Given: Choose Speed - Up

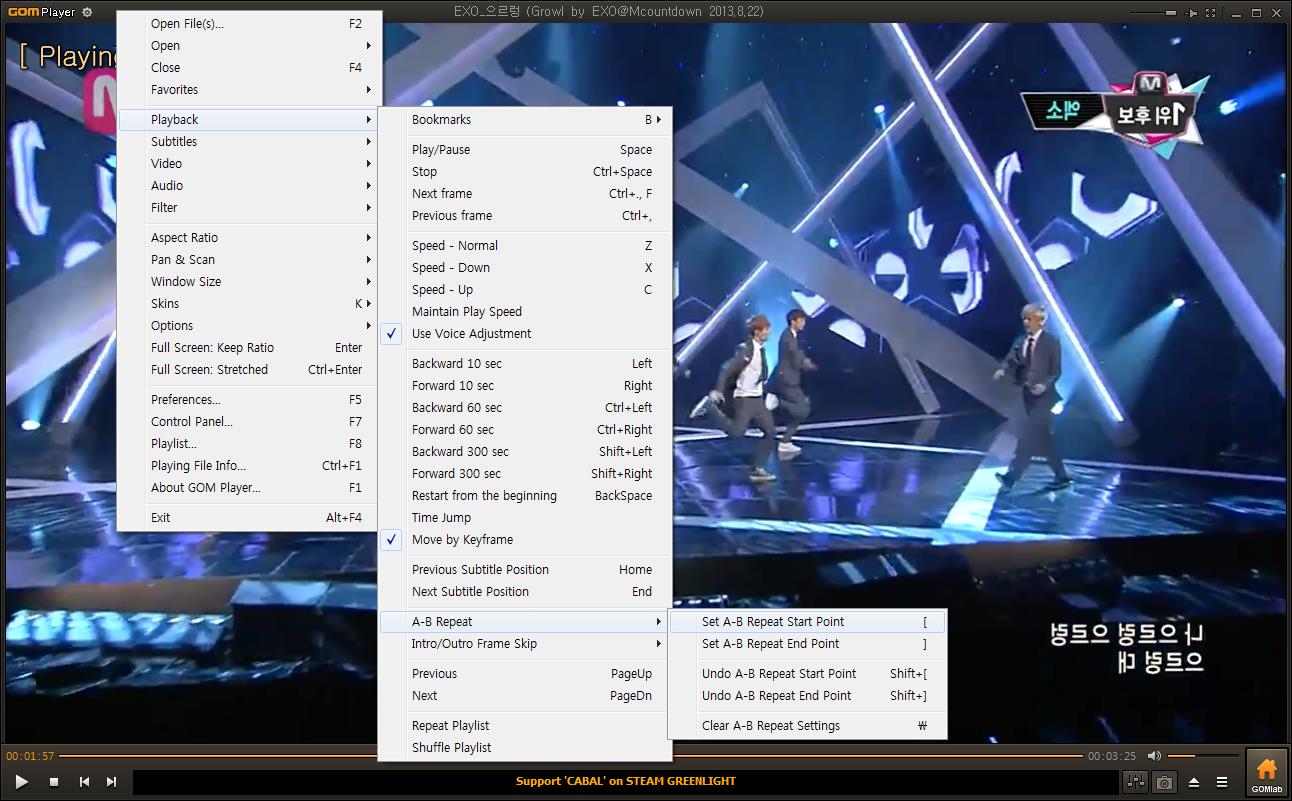Looking at the screenshot, I should [526, 290].
